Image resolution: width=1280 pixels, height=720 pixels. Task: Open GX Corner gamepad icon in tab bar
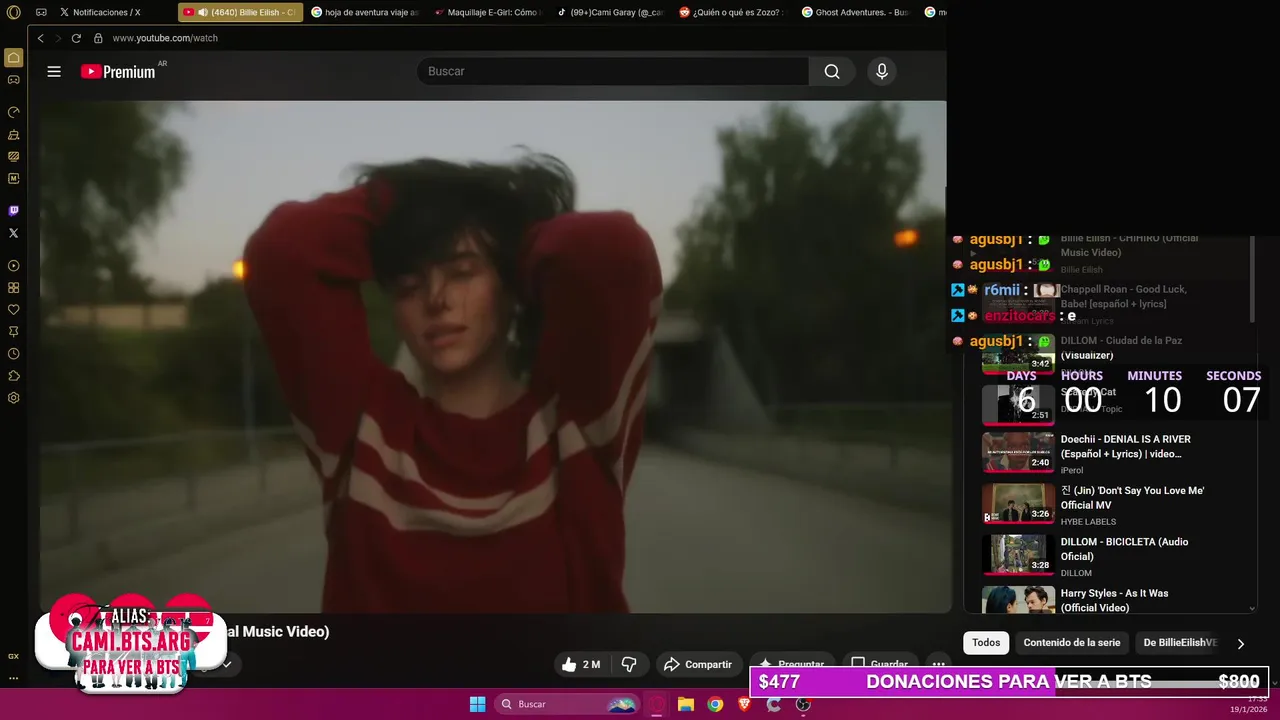[x=41, y=12]
